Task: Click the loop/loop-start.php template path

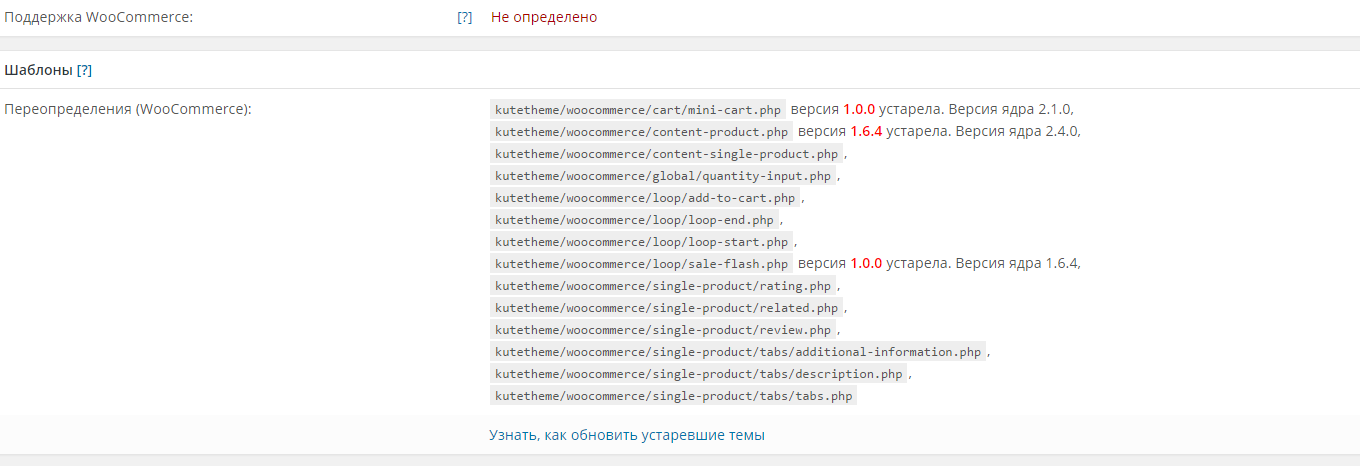Action: click(x=642, y=241)
